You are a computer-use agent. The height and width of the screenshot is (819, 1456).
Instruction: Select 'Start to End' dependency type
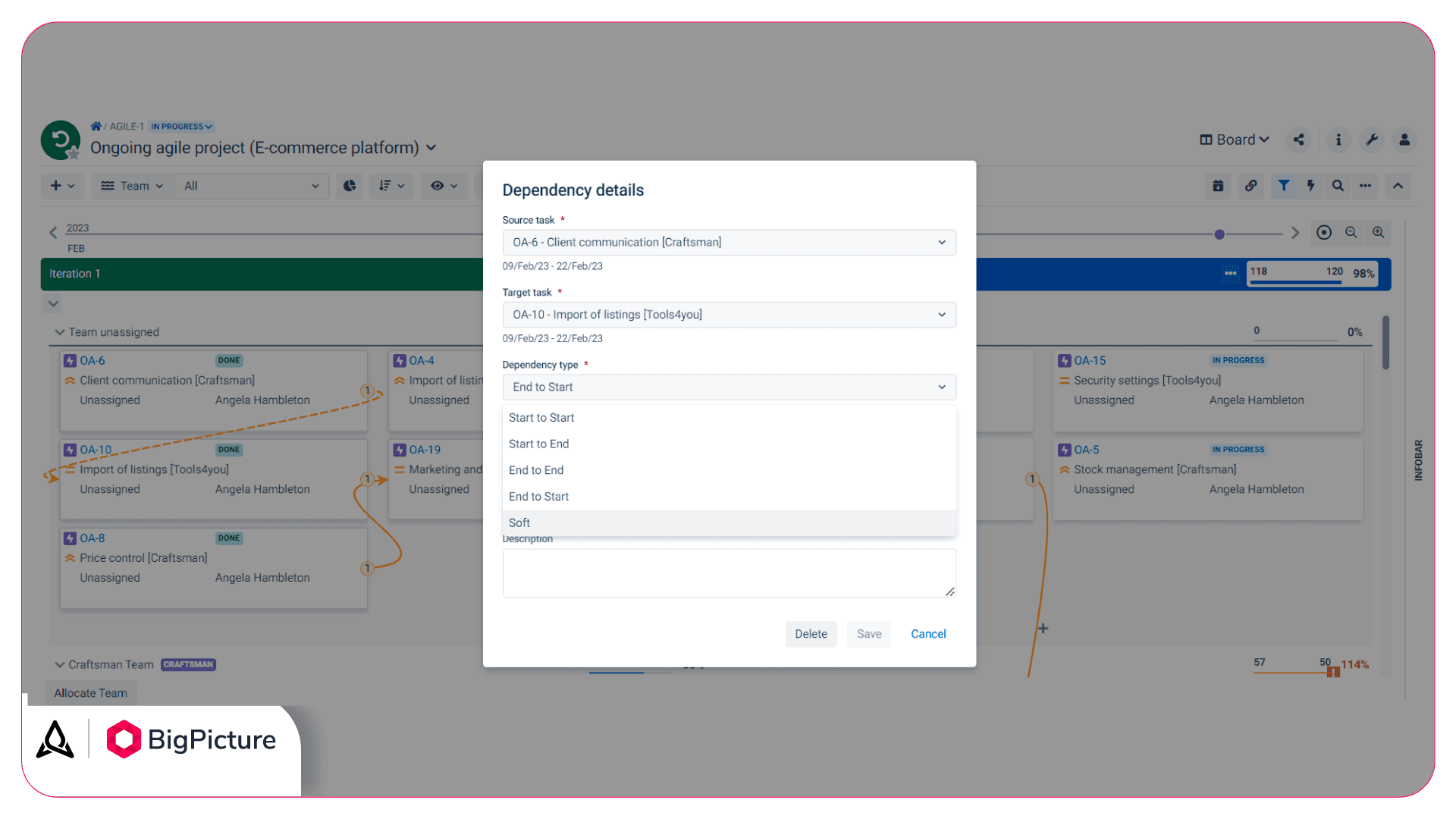(x=729, y=444)
